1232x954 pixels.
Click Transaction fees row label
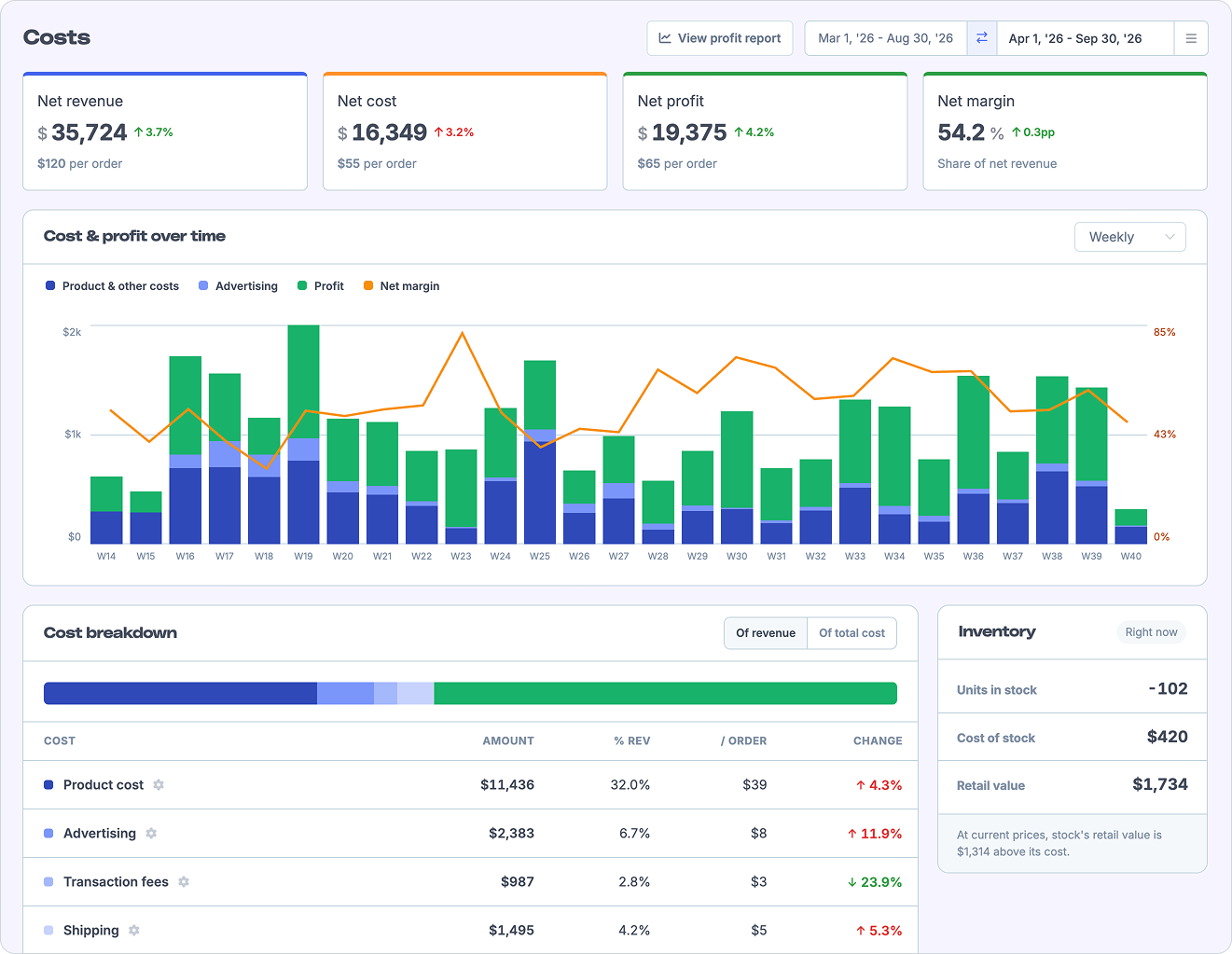click(116, 882)
